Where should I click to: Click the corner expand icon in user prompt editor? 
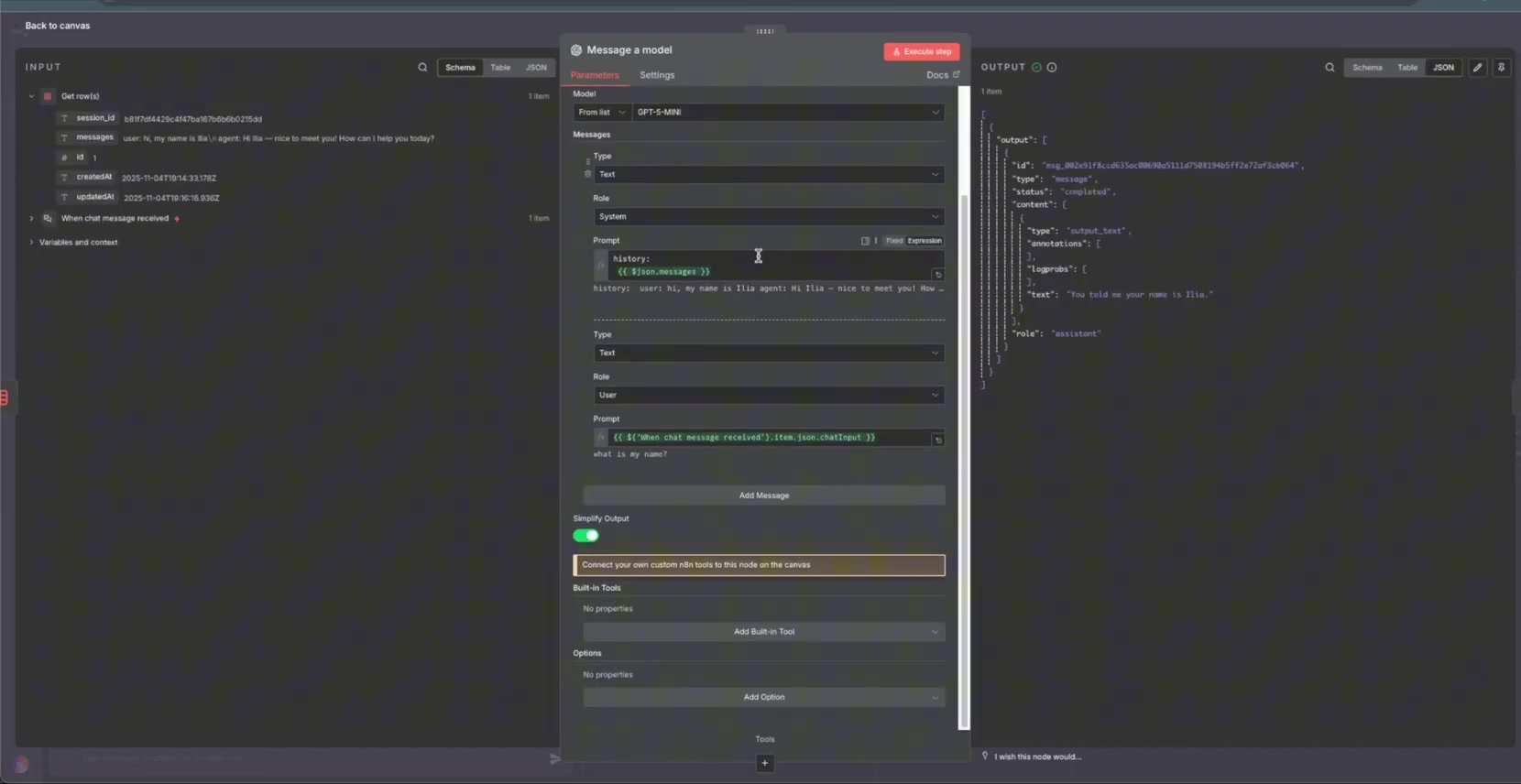tap(938, 441)
